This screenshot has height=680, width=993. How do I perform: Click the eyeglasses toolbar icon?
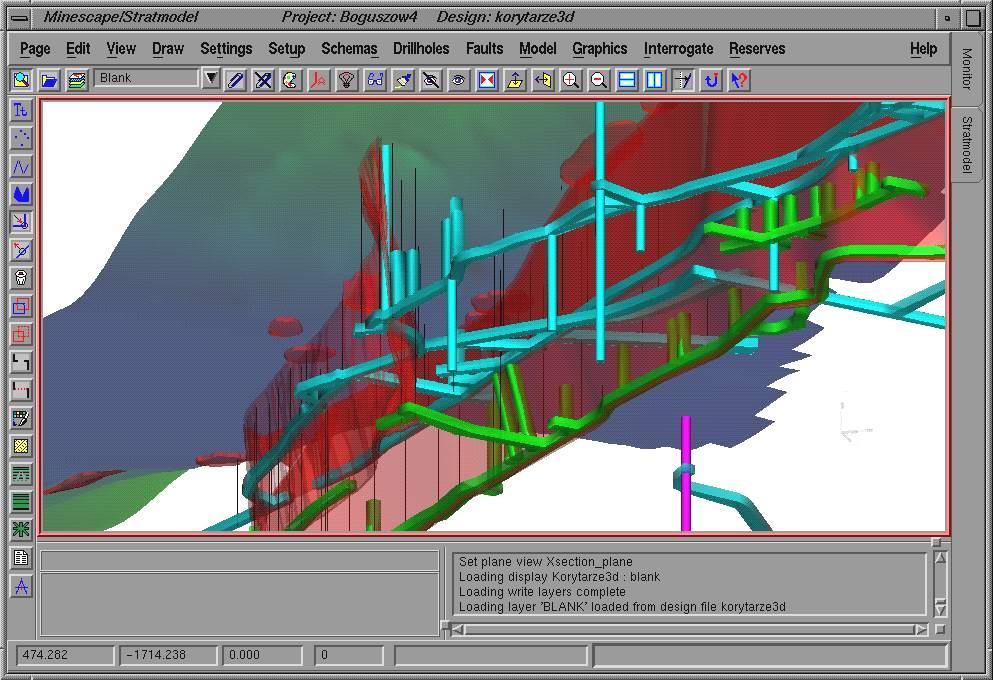[375, 80]
